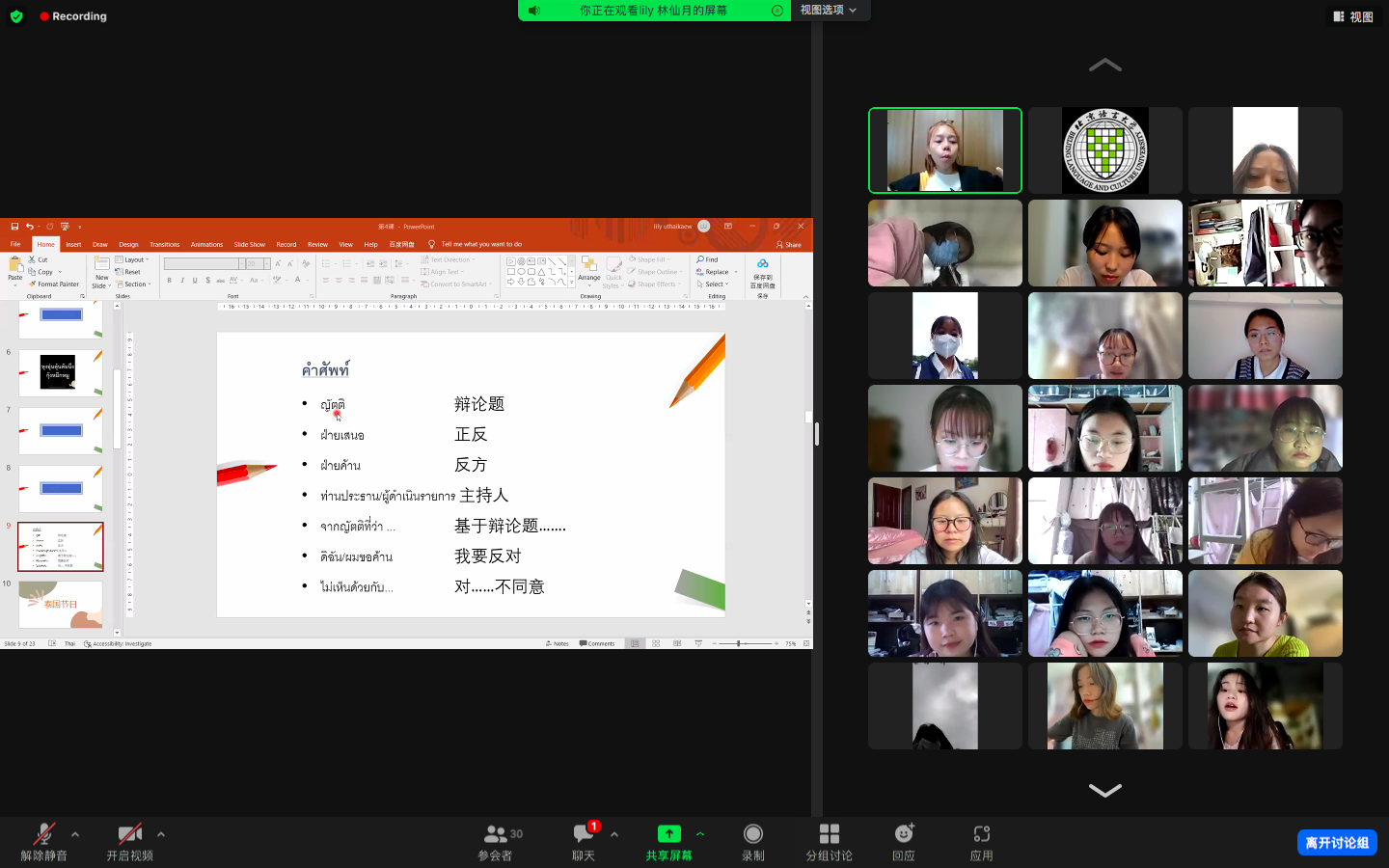Open the Slide Show ribbon tab
Image resolution: width=1389 pixels, height=868 pixels.
click(249, 244)
